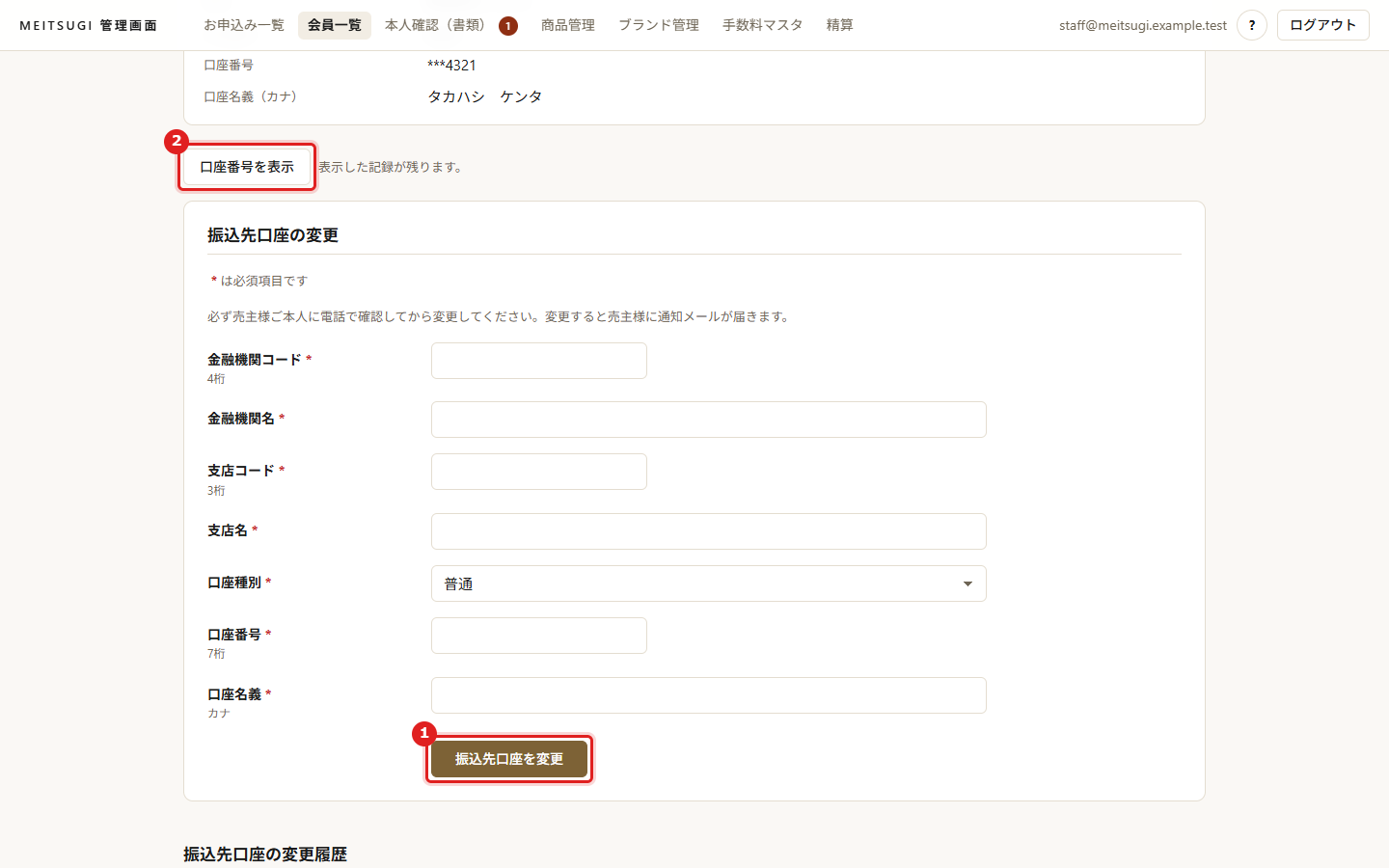The image size is (1389, 868).
Task: Click the 口座名義（カナ） row label
Action: 254,96
